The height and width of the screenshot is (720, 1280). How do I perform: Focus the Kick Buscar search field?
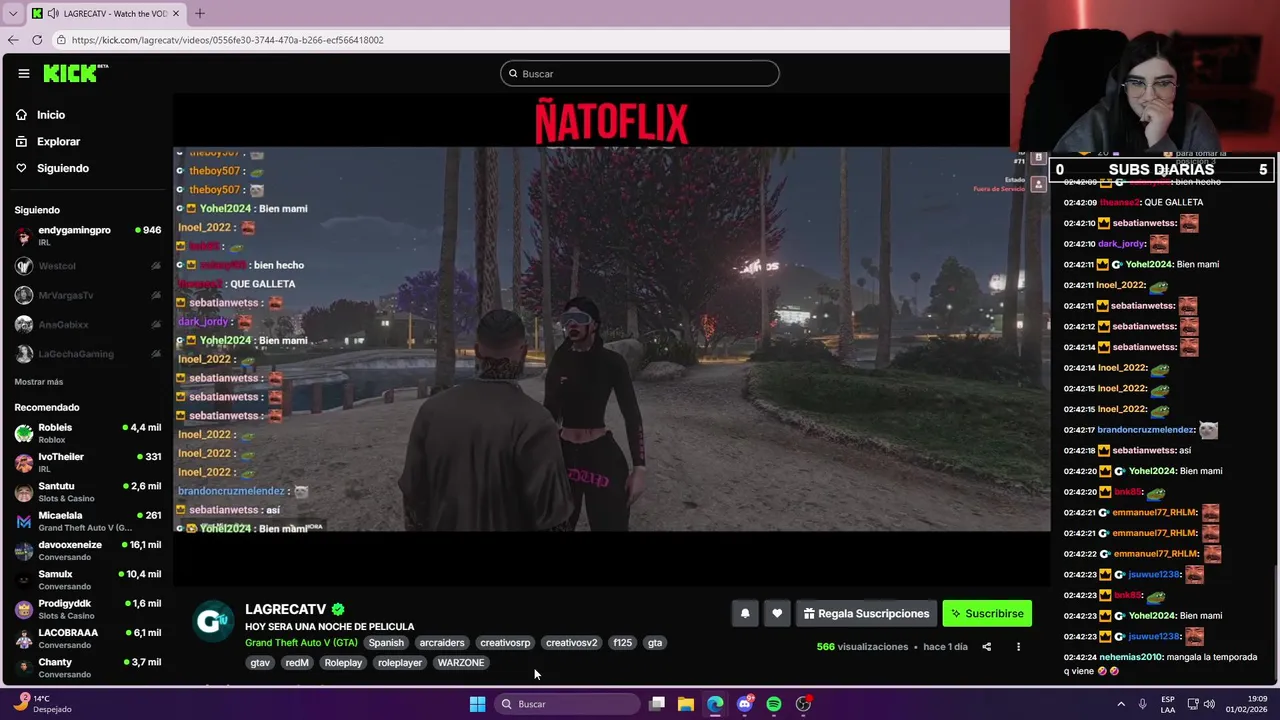[640, 73]
